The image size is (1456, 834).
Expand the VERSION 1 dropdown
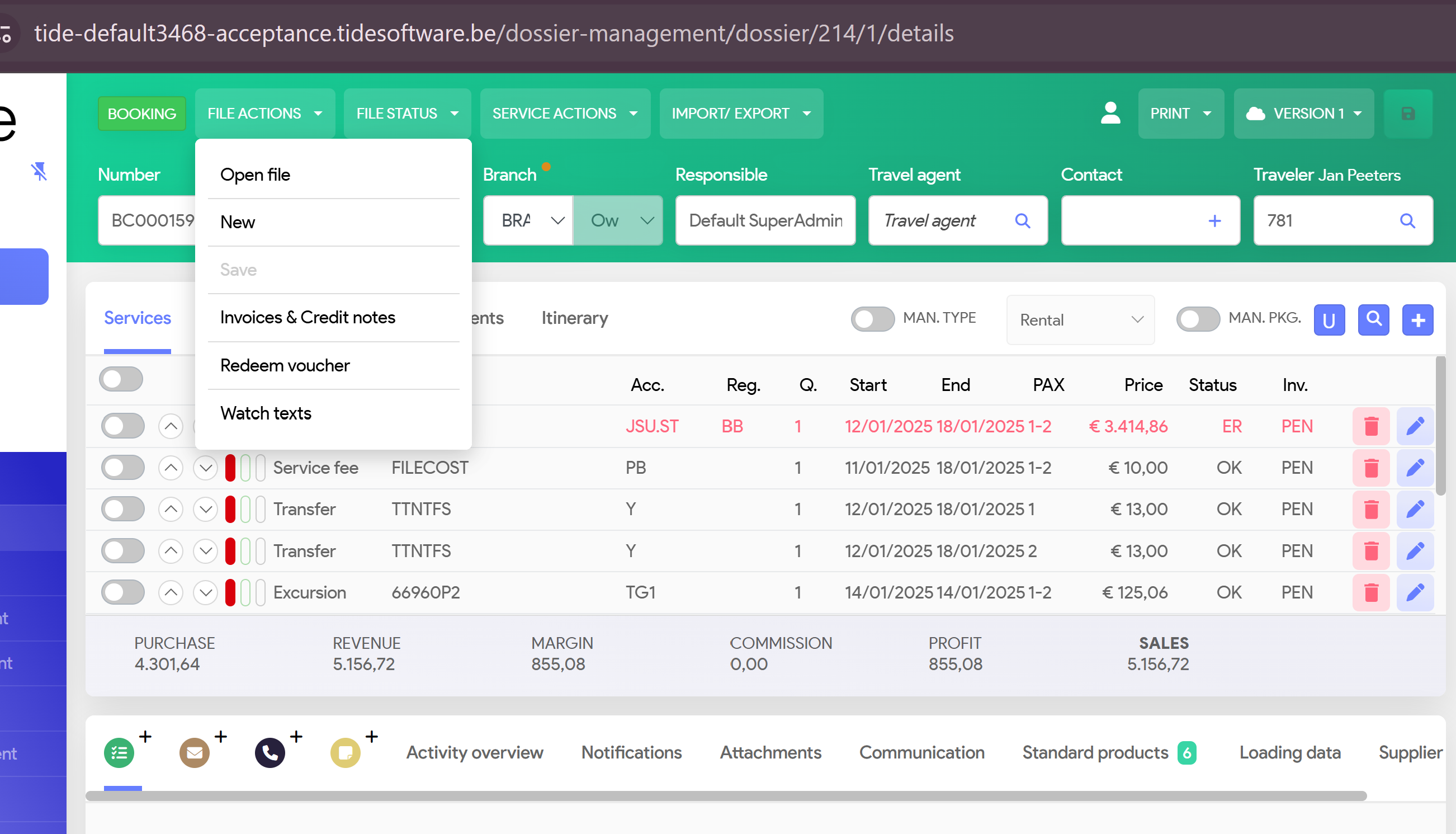point(1303,114)
